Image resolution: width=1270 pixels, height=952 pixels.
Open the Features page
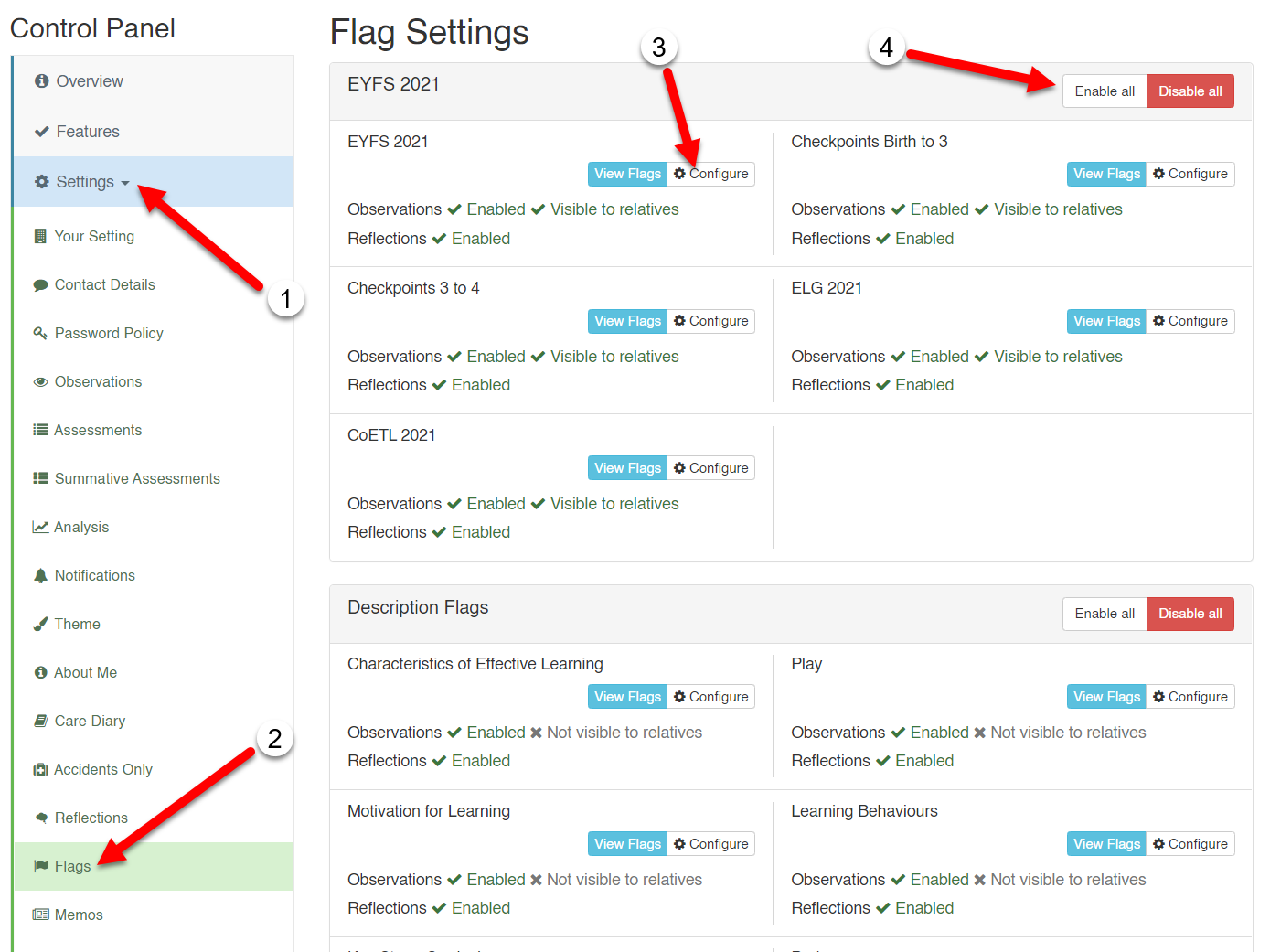(x=154, y=132)
